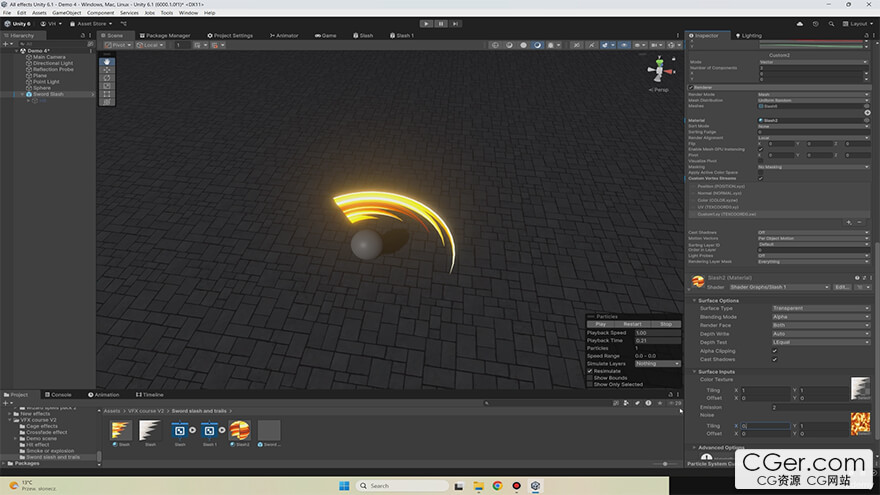This screenshot has width=880, height=495.
Task: Open the GameObject menu
Action: point(66,13)
